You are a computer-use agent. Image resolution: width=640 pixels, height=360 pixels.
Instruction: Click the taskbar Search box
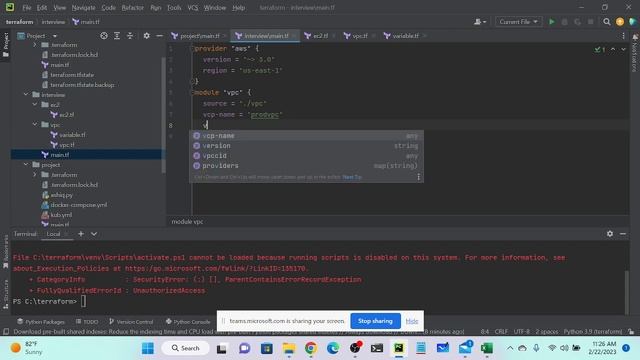click(x=186, y=348)
